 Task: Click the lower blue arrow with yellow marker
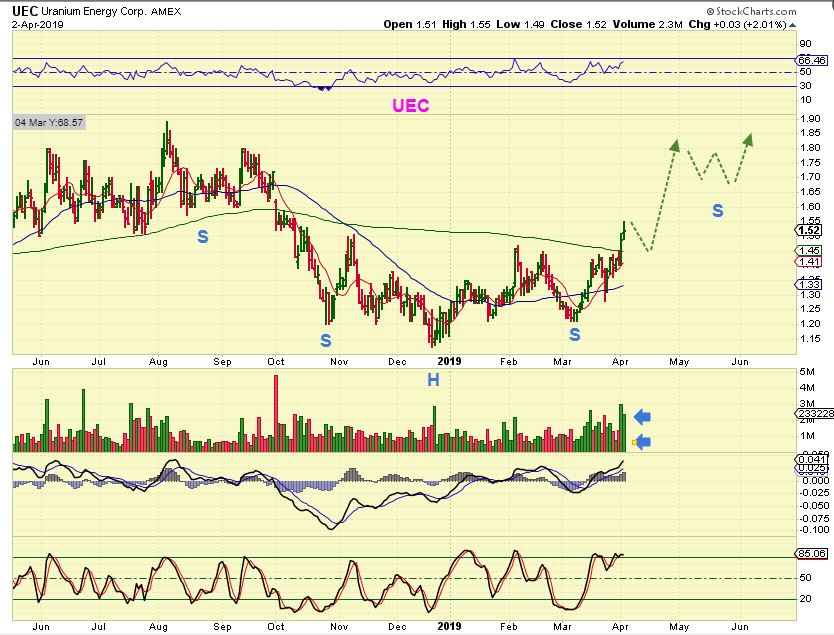(x=642, y=442)
